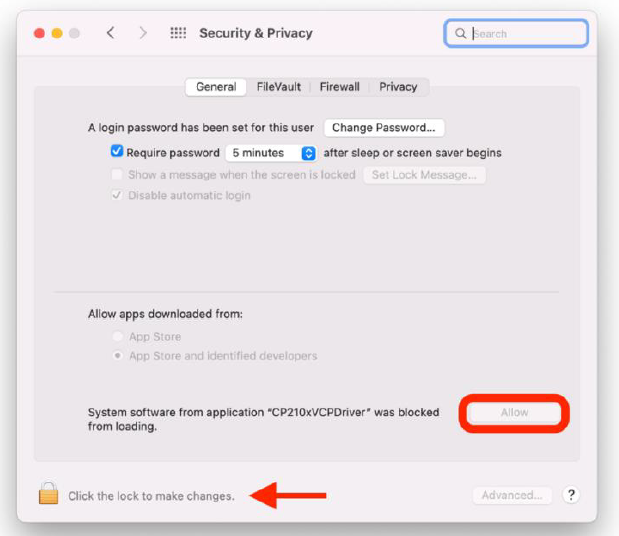Go forward with the right chevron

click(143, 33)
